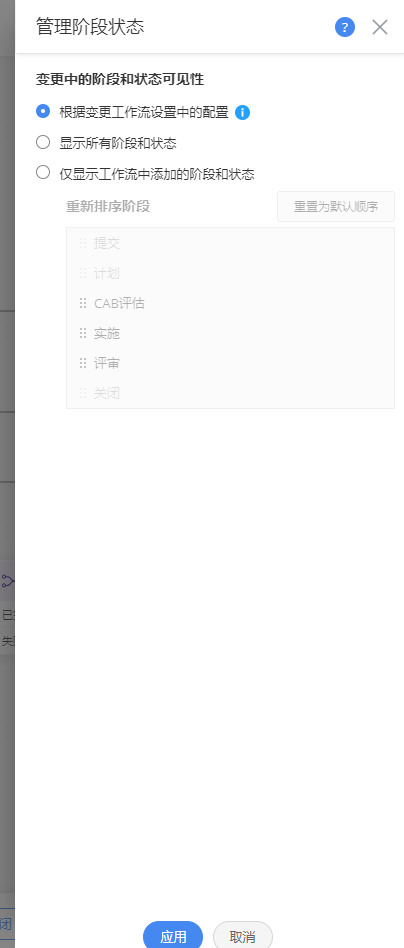
Task: Click the 应用 apply button
Action: (173, 937)
